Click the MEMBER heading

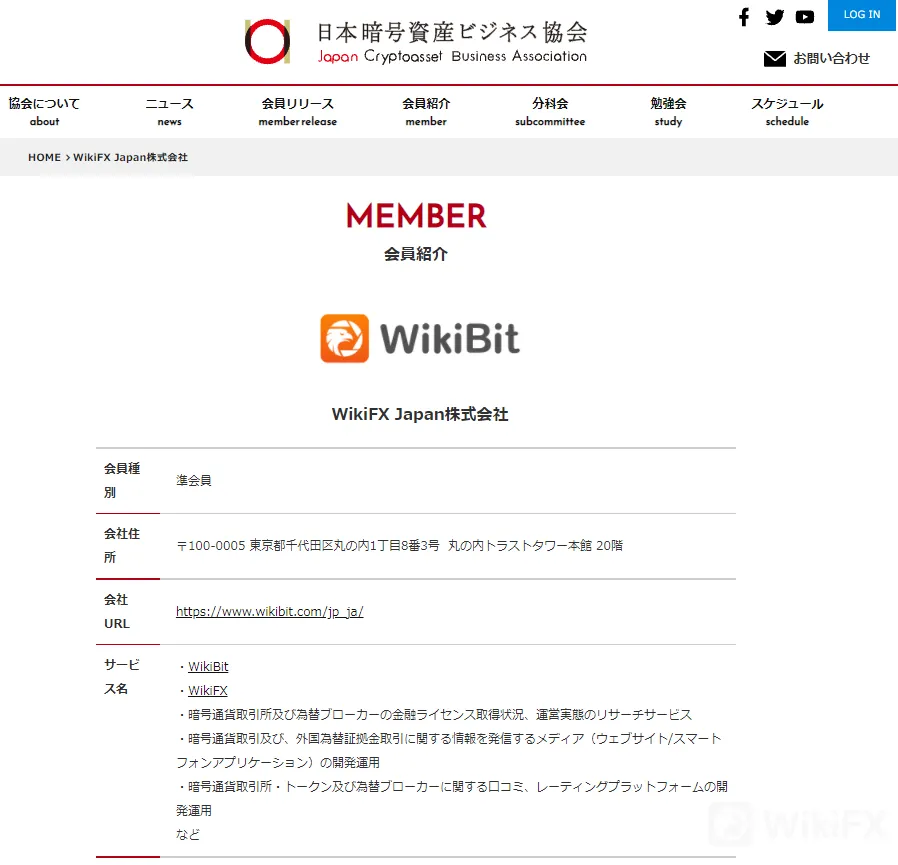[x=416, y=216]
